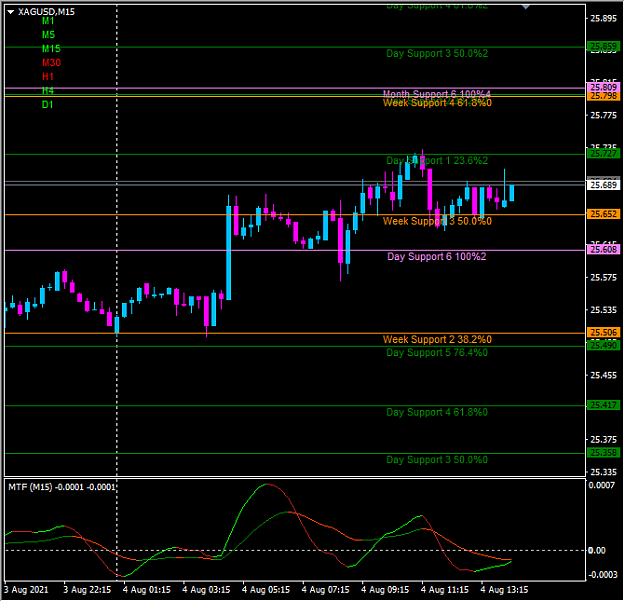This screenshot has height=602, width=625.
Task: Select the Week Support 3 50.0%0 label
Action: tap(437, 221)
